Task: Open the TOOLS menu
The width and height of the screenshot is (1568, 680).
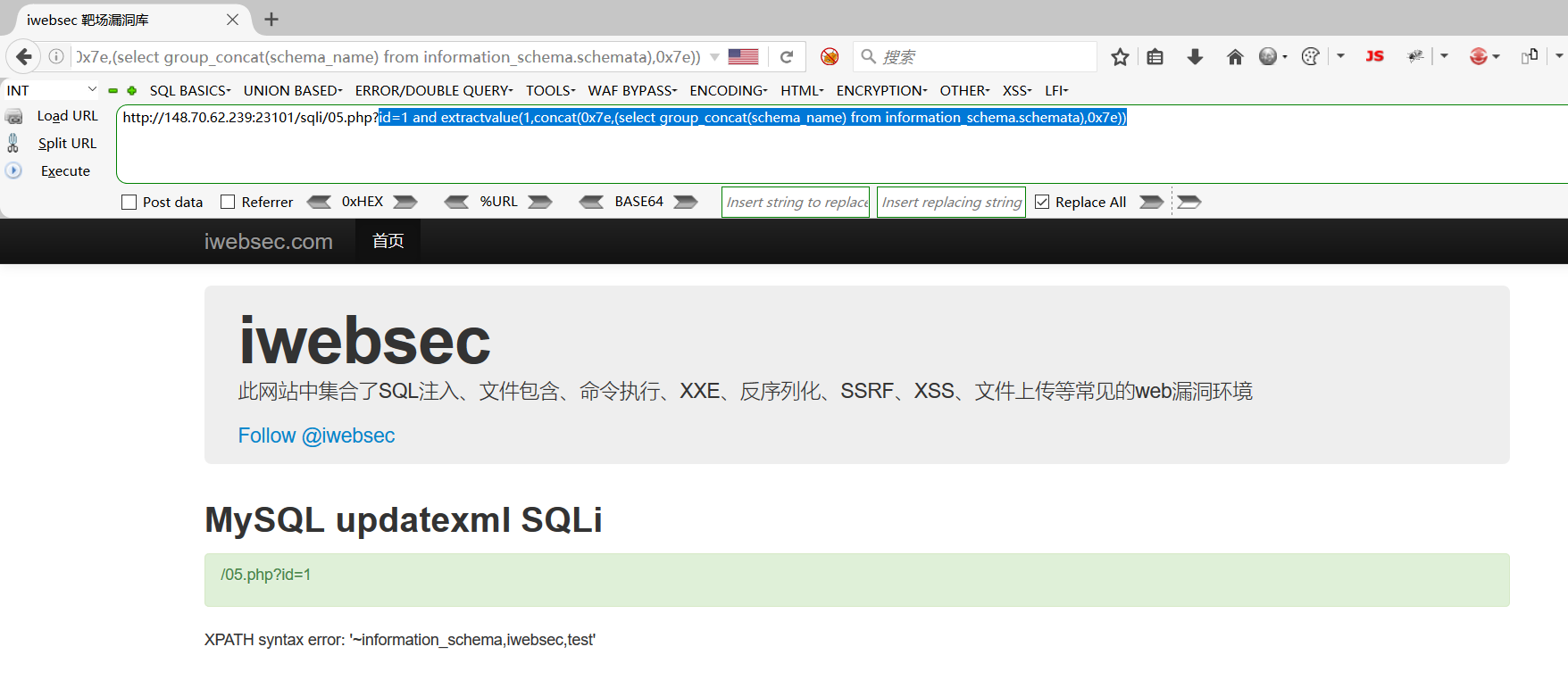Action: coord(550,91)
